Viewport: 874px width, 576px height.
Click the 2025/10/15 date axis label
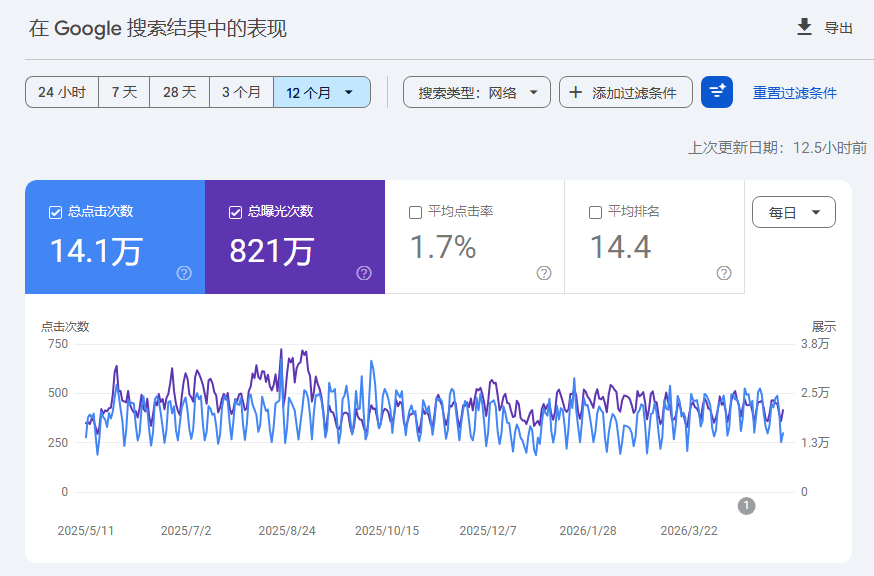pyautogui.click(x=387, y=531)
